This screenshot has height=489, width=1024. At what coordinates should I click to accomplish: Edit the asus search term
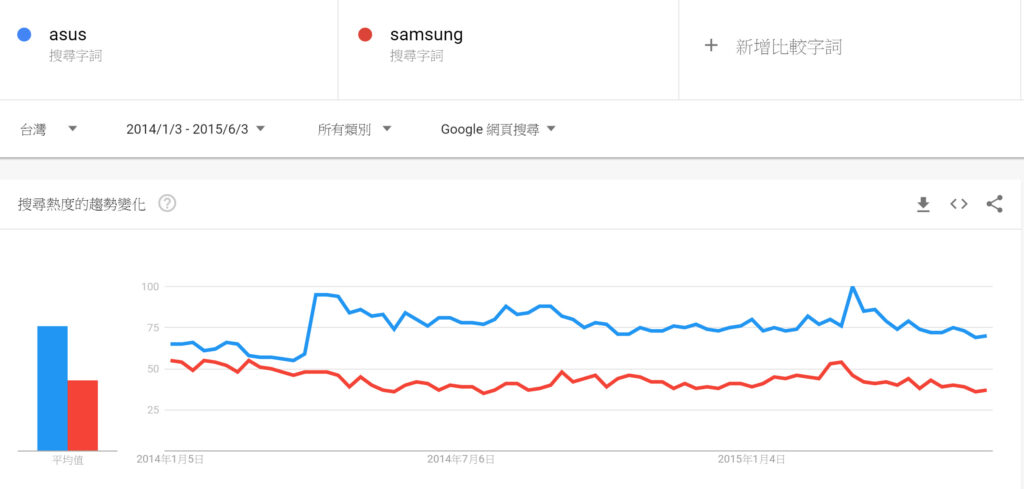[68, 34]
